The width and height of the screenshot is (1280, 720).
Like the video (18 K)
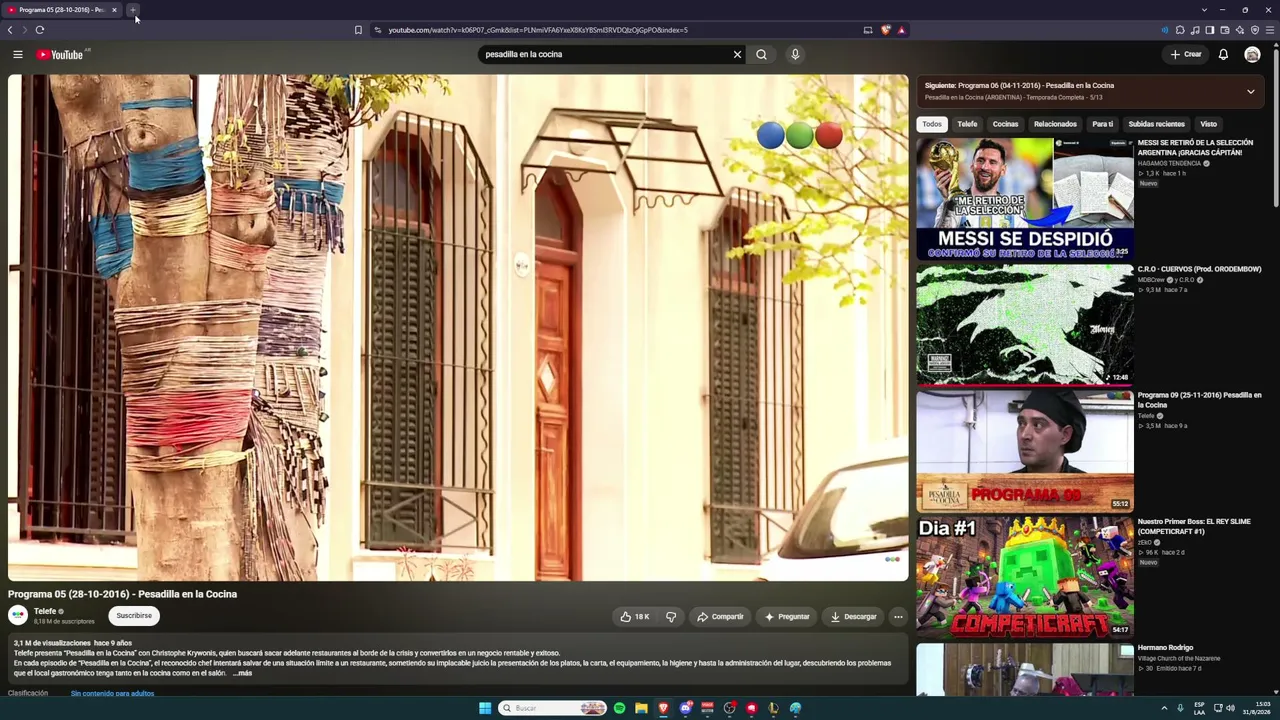coord(634,617)
